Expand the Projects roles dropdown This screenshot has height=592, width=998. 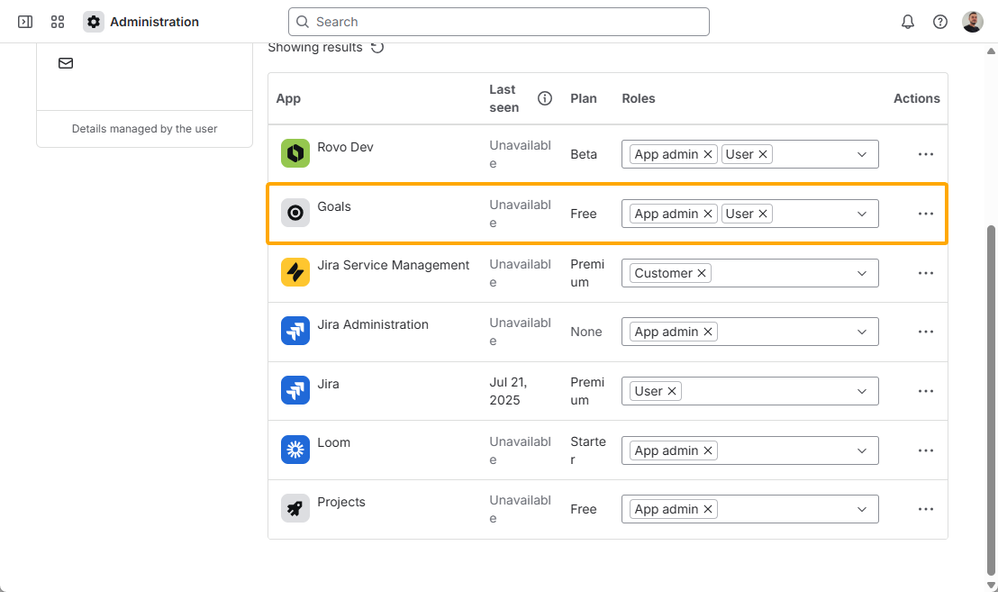point(862,509)
